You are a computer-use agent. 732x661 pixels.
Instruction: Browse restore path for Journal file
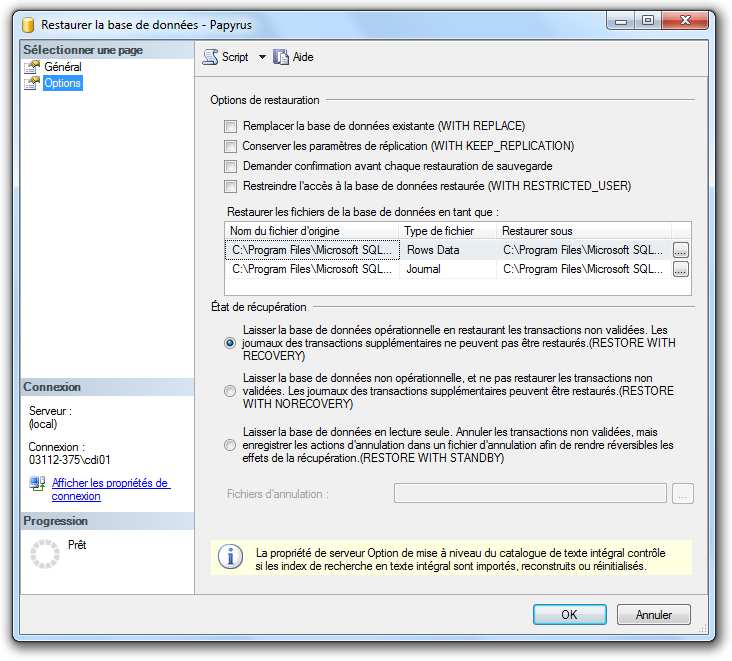tap(681, 269)
